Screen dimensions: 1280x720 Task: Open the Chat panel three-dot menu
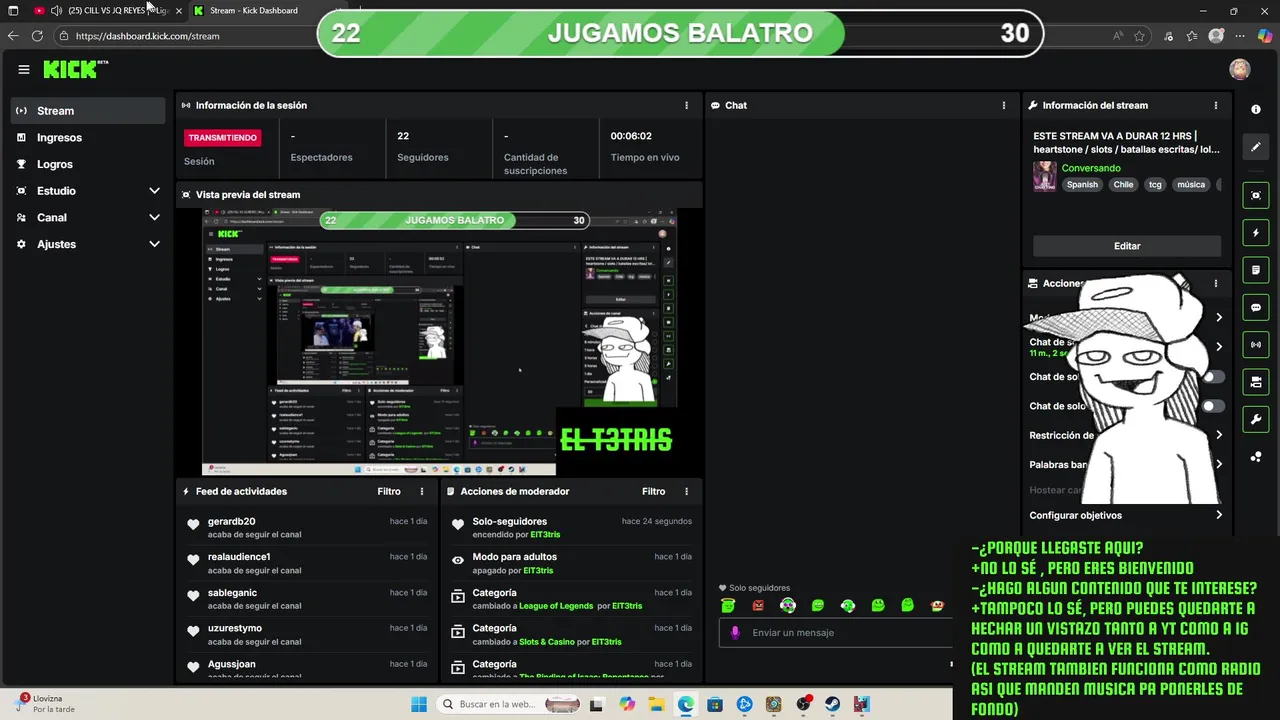point(1004,105)
